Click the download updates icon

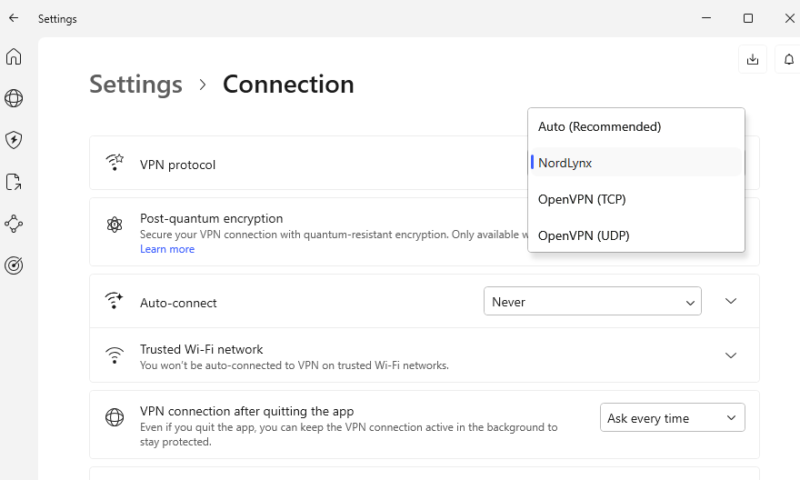[x=753, y=60]
